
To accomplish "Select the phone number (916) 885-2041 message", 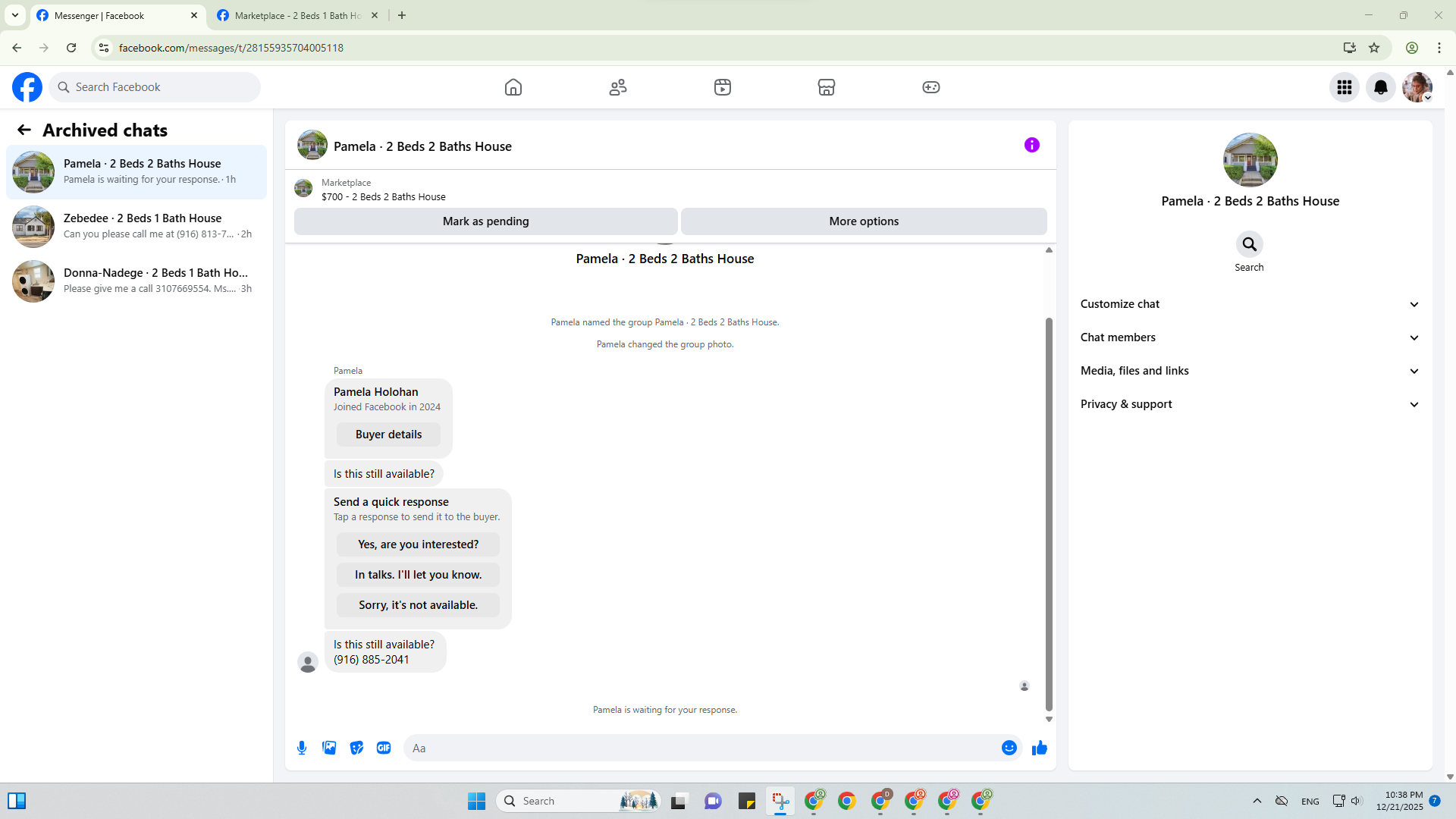I will pos(372,660).
